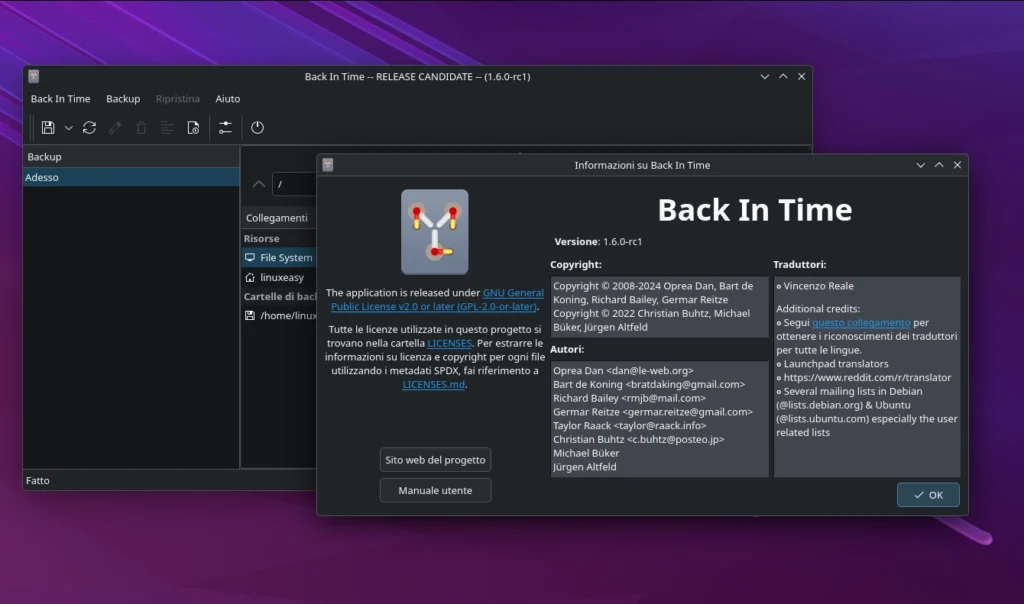Screen dimensions: 1024x604
Task: Open the Aiuto menu
Action: click(x=228, y=98)
